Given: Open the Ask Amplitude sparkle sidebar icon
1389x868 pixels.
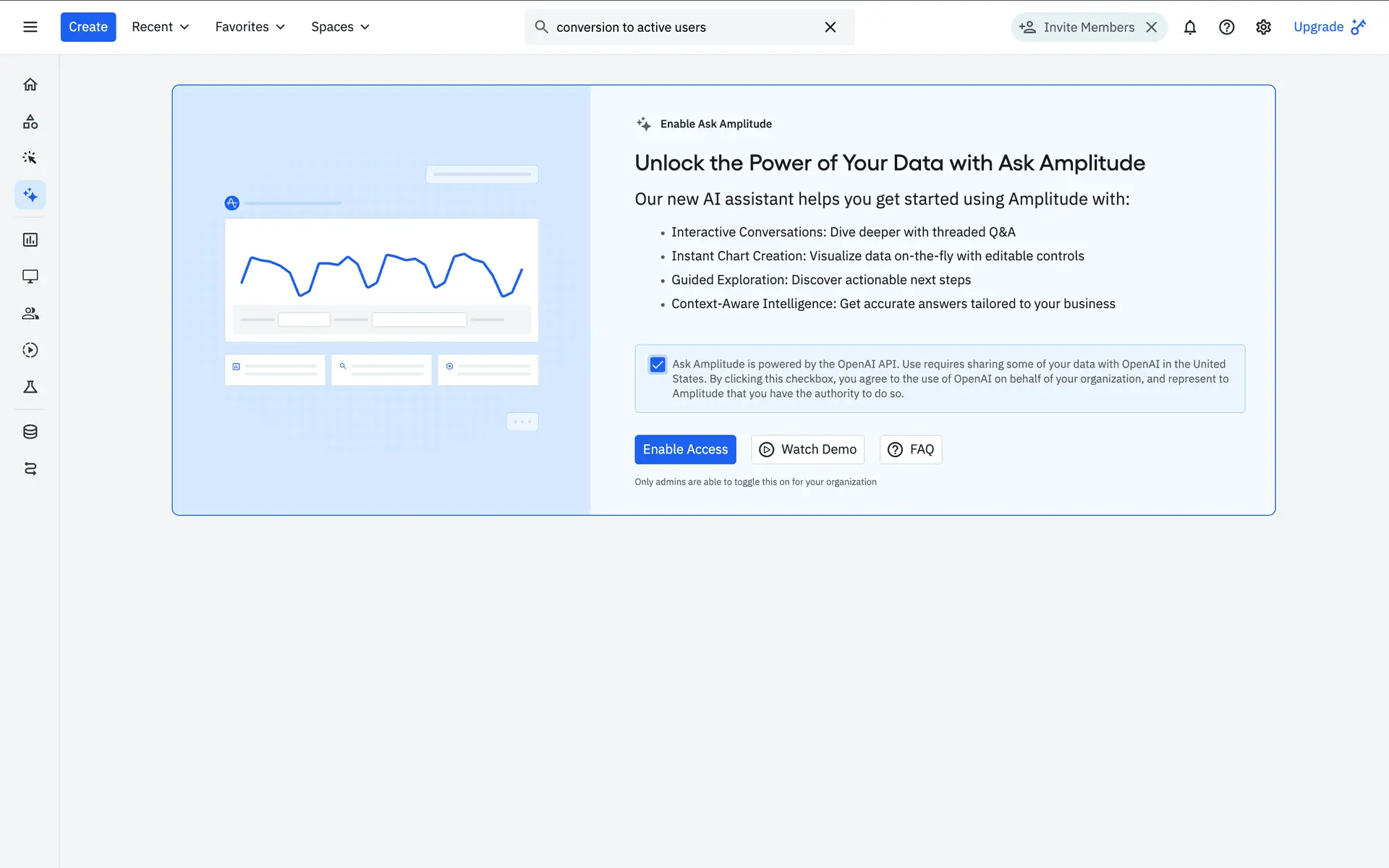Looking at the screenshot, I should click(x=30, y=195).
